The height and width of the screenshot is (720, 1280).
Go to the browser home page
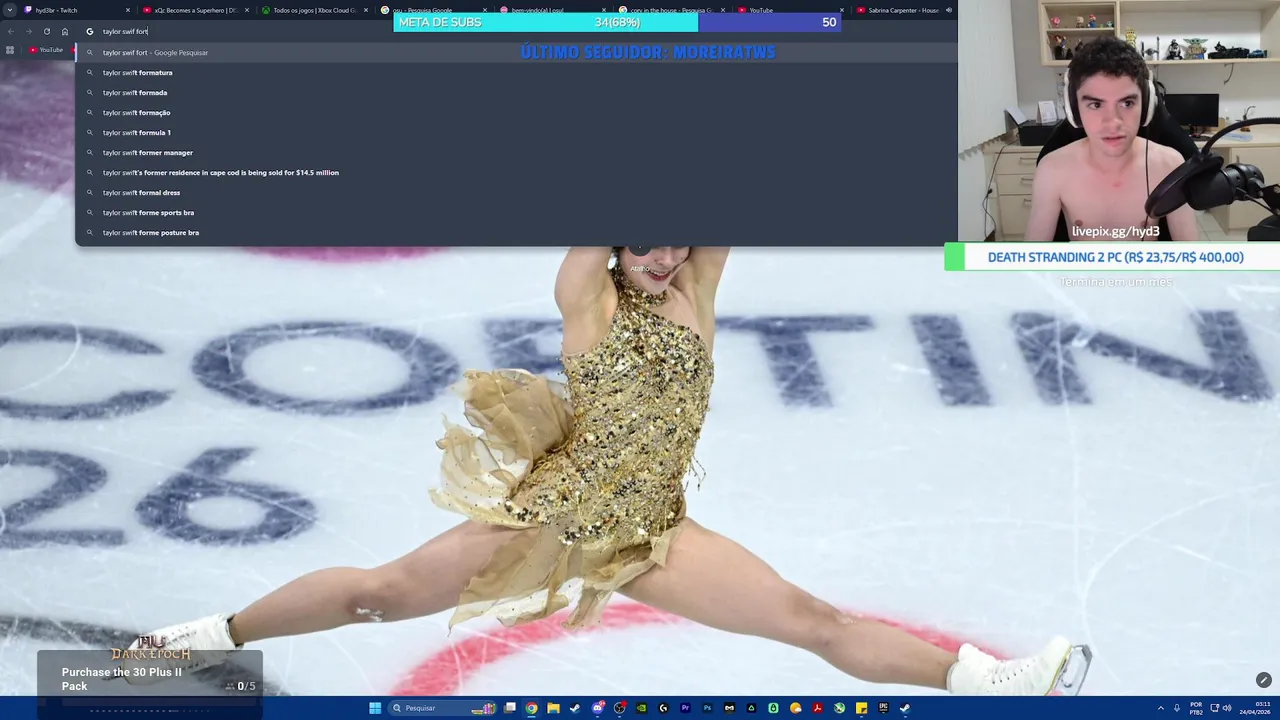pyautogui.click(x=65, y=31)
